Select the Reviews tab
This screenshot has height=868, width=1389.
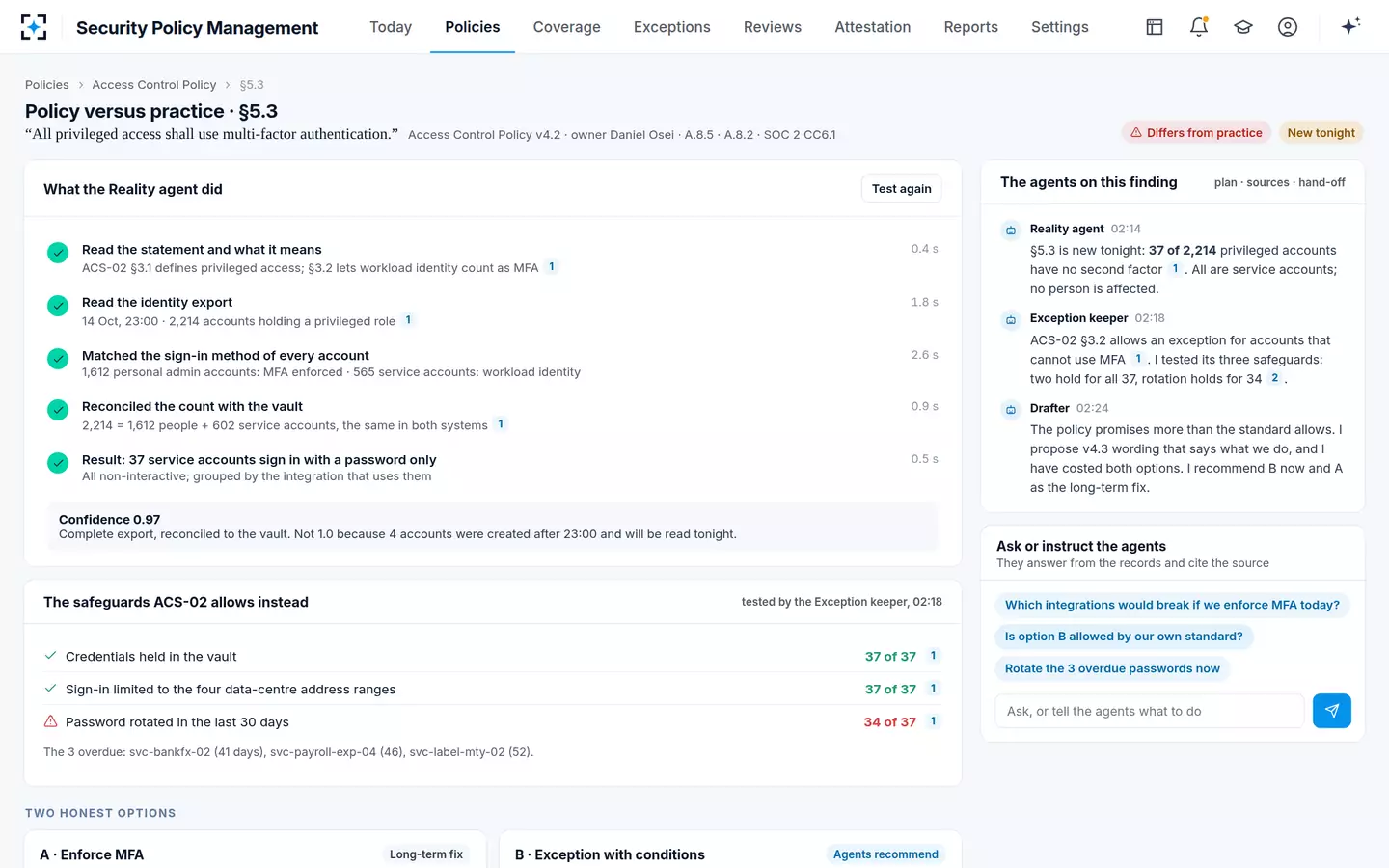(x=773, y=27)
